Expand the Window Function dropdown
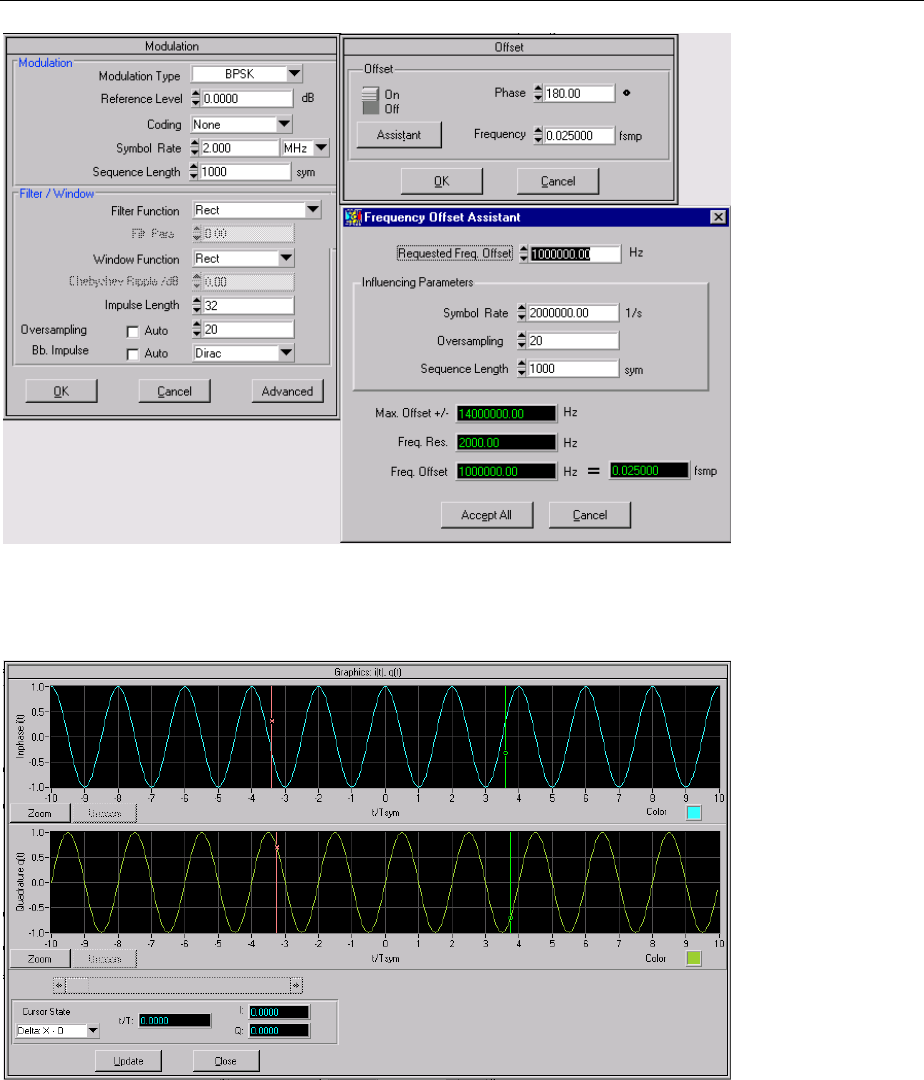This screenshot has height=1080, width=924. point(286,258)
